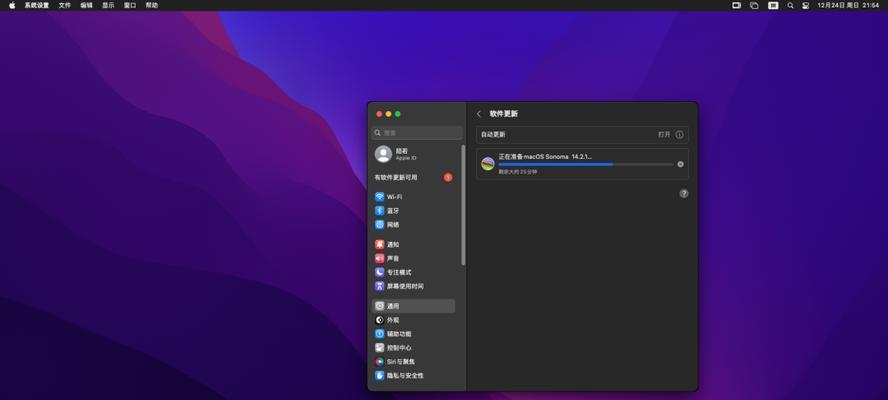Click the help question mark button
The width and height of the screenshot is (888, 400).
pyautogui.click(x=684, y=194)
